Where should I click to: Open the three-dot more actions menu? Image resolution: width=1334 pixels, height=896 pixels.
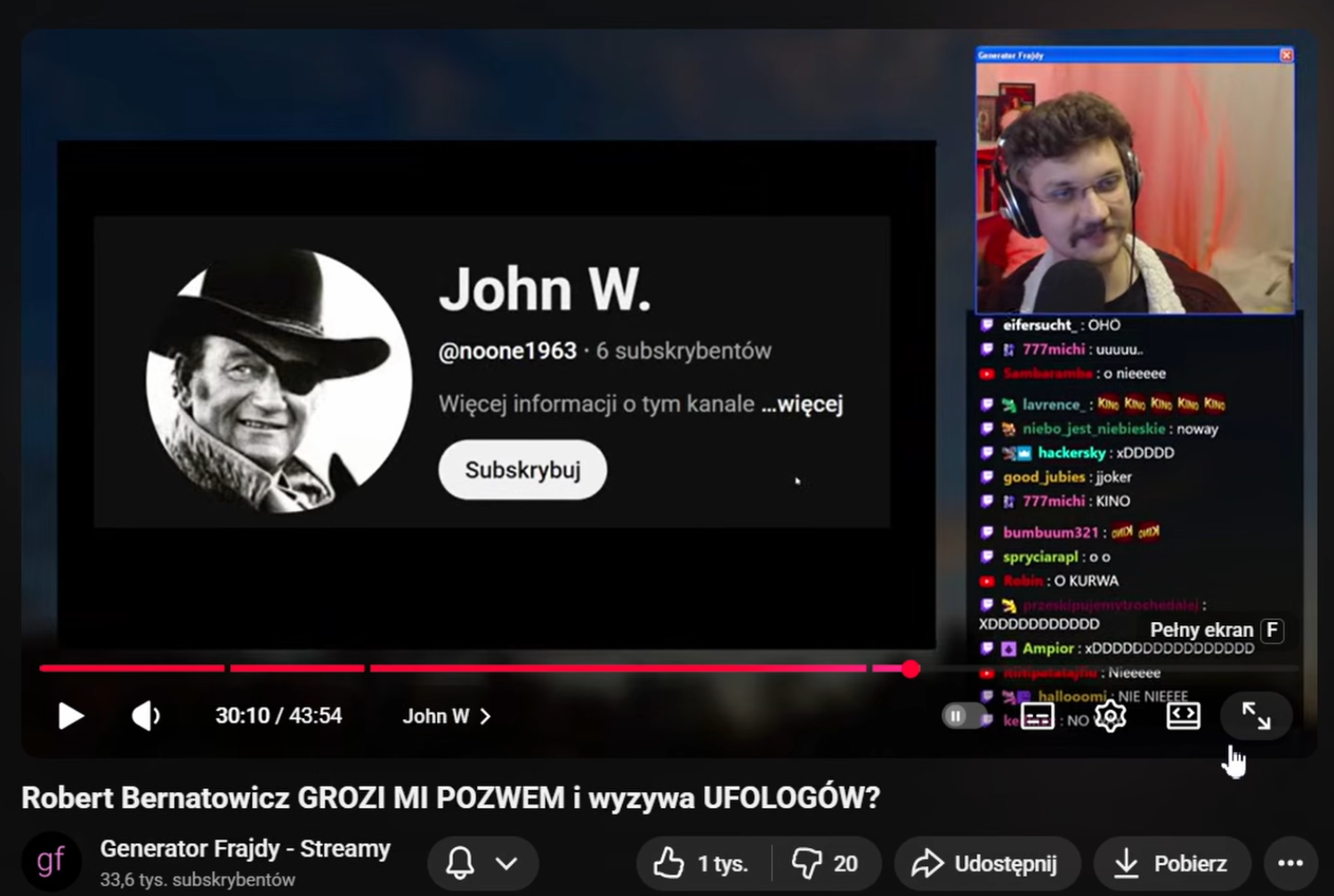point(1290,863)
